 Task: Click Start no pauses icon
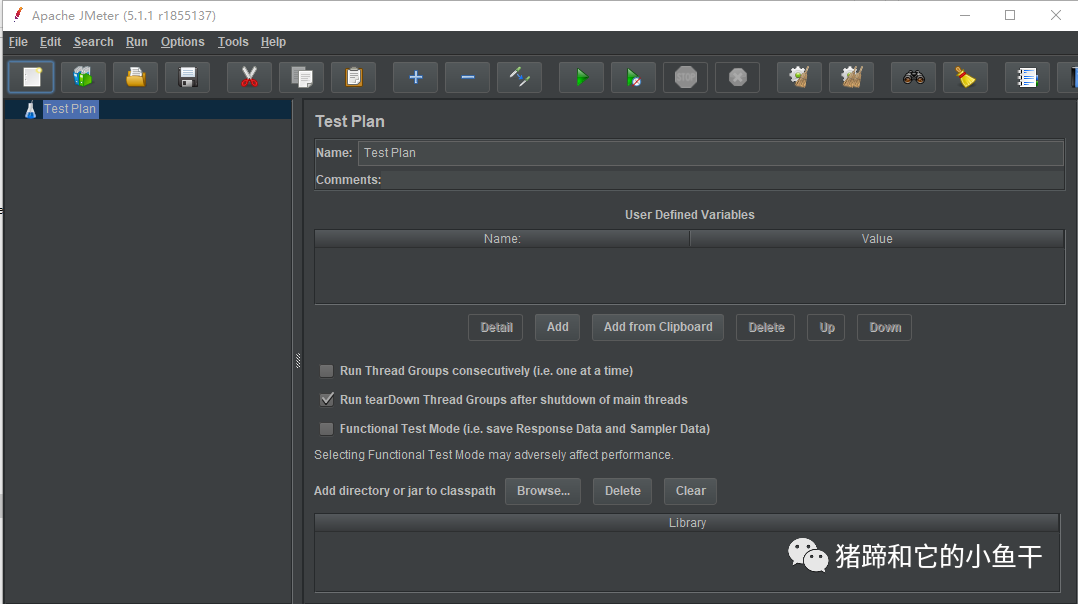(634, 77)
